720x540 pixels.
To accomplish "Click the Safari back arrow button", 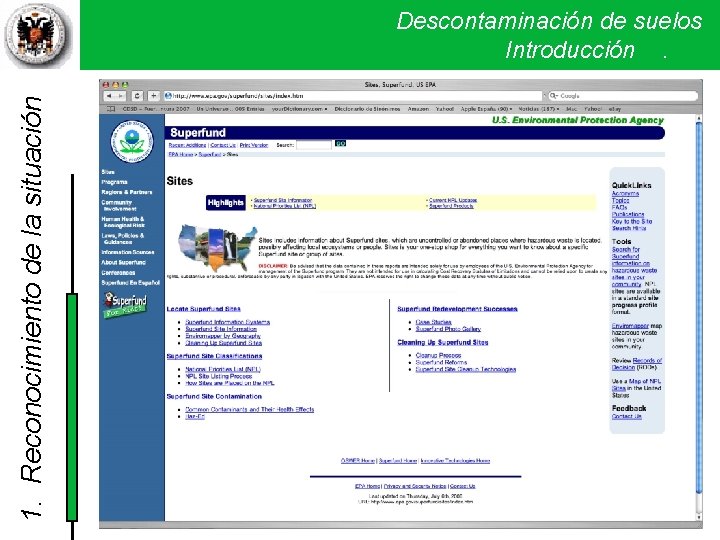I will pyautogui.click(x=109, y=96).
